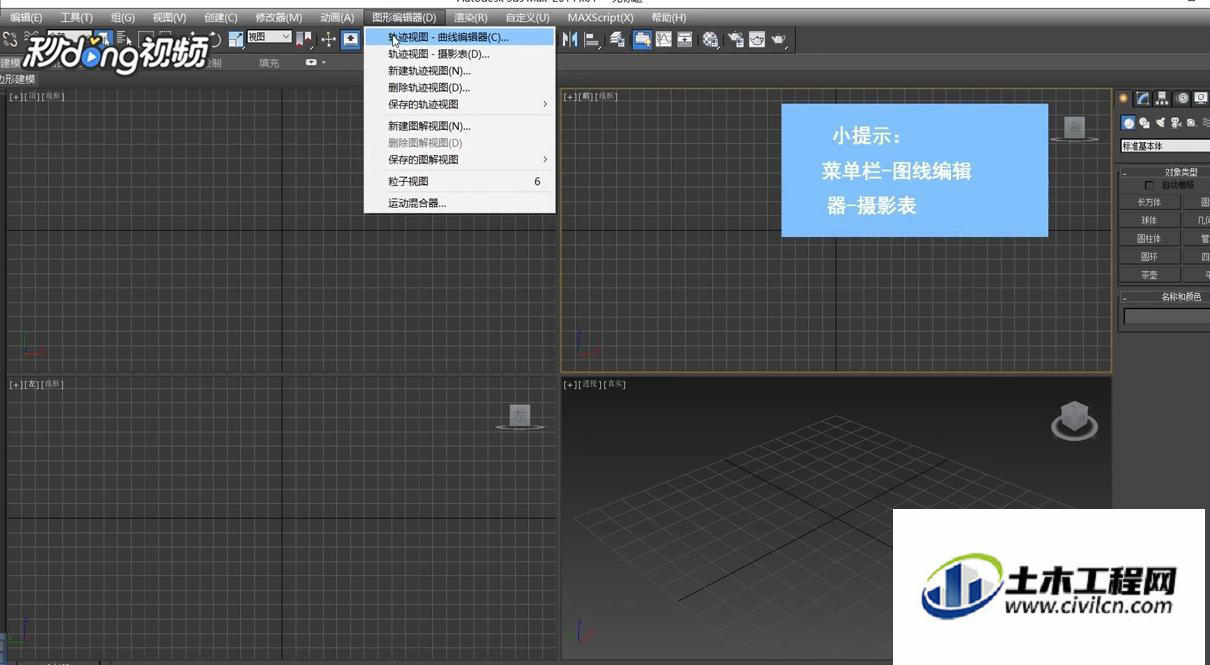The width and height of the screenshot is (1210, 665).
Task: Open the MAXScript(X) menu
Action: click(600, 18)
